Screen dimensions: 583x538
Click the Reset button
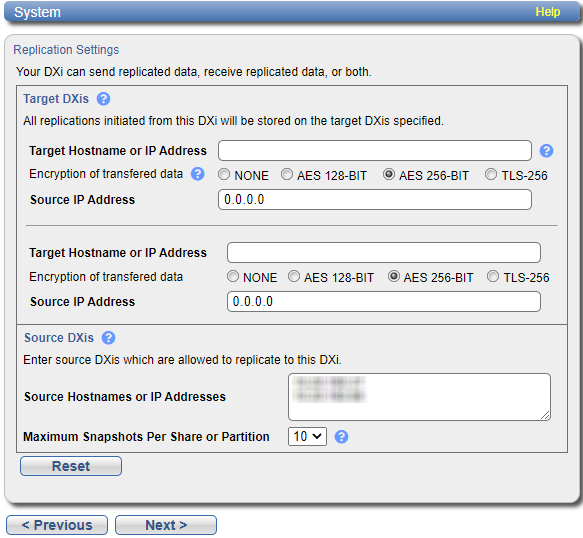71,466
